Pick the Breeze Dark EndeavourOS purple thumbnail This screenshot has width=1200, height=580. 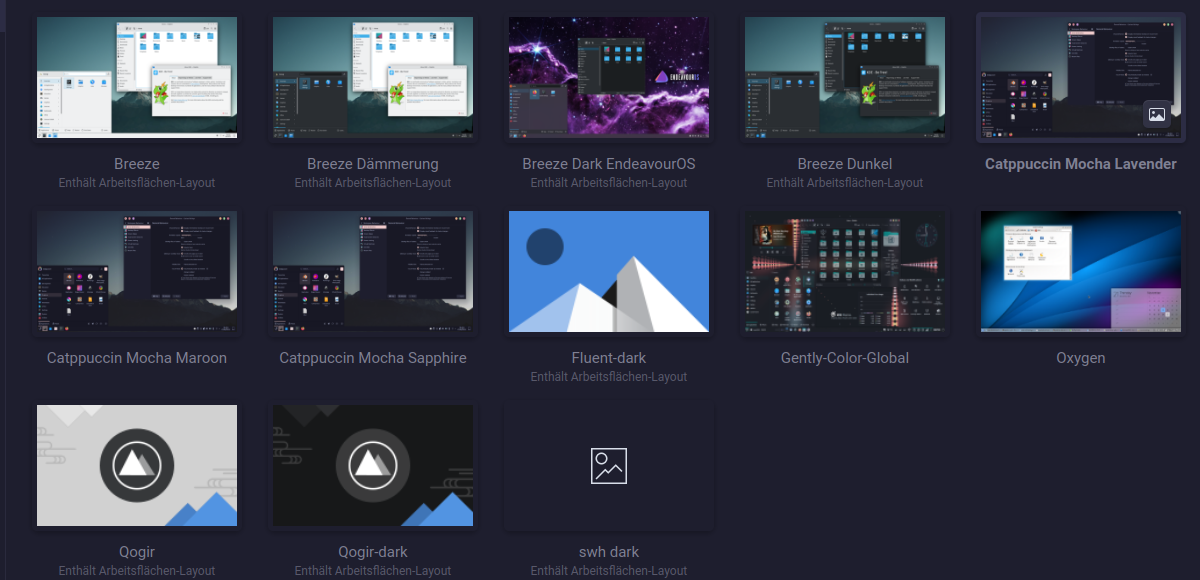pyautogui.click(x=609, y=77)
